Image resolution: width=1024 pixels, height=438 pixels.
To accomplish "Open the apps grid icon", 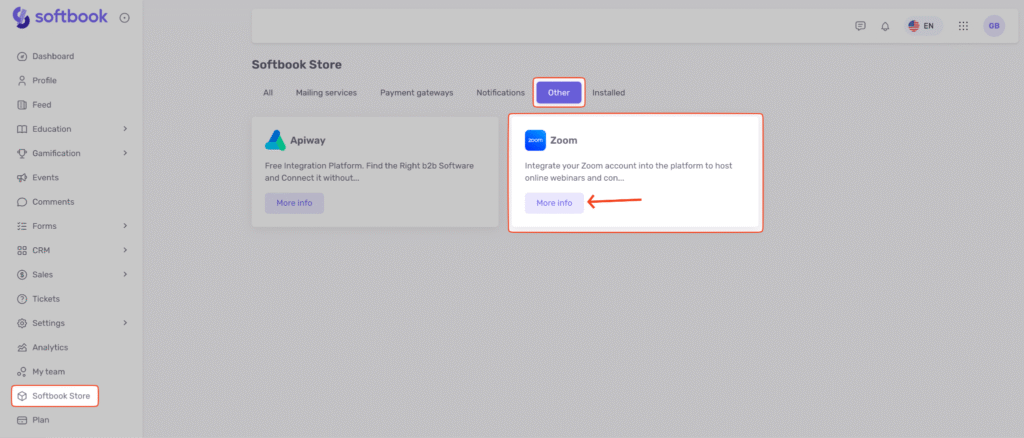I will click(x=963, y=26).
